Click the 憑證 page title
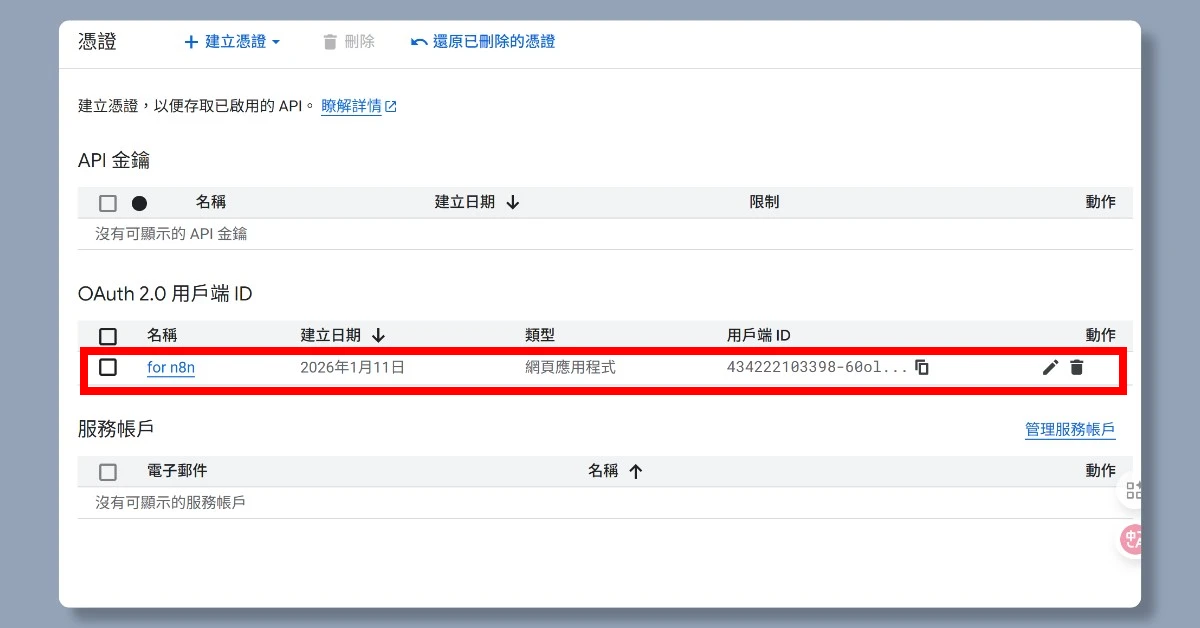The width and height of the screenshot is (1200, 628). pyautogui.click(x=97, y=42)
